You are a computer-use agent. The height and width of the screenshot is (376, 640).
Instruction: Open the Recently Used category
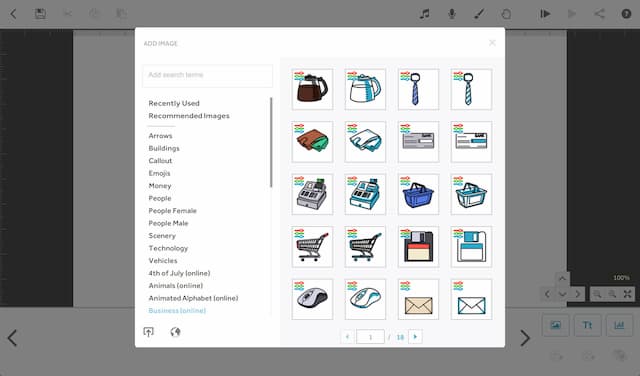(x=174, y=103)
